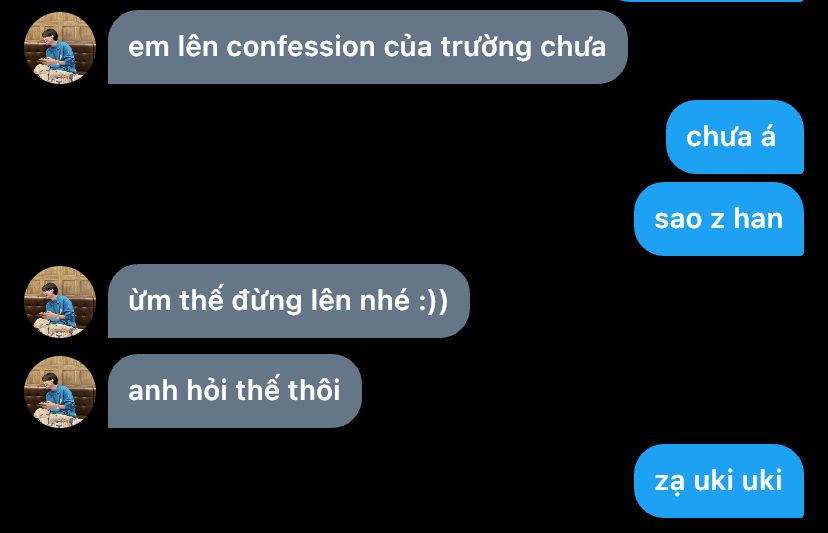
Task: Select profile picture beside "anh hỏi thế thôi"
Action: tap(60, 391)
